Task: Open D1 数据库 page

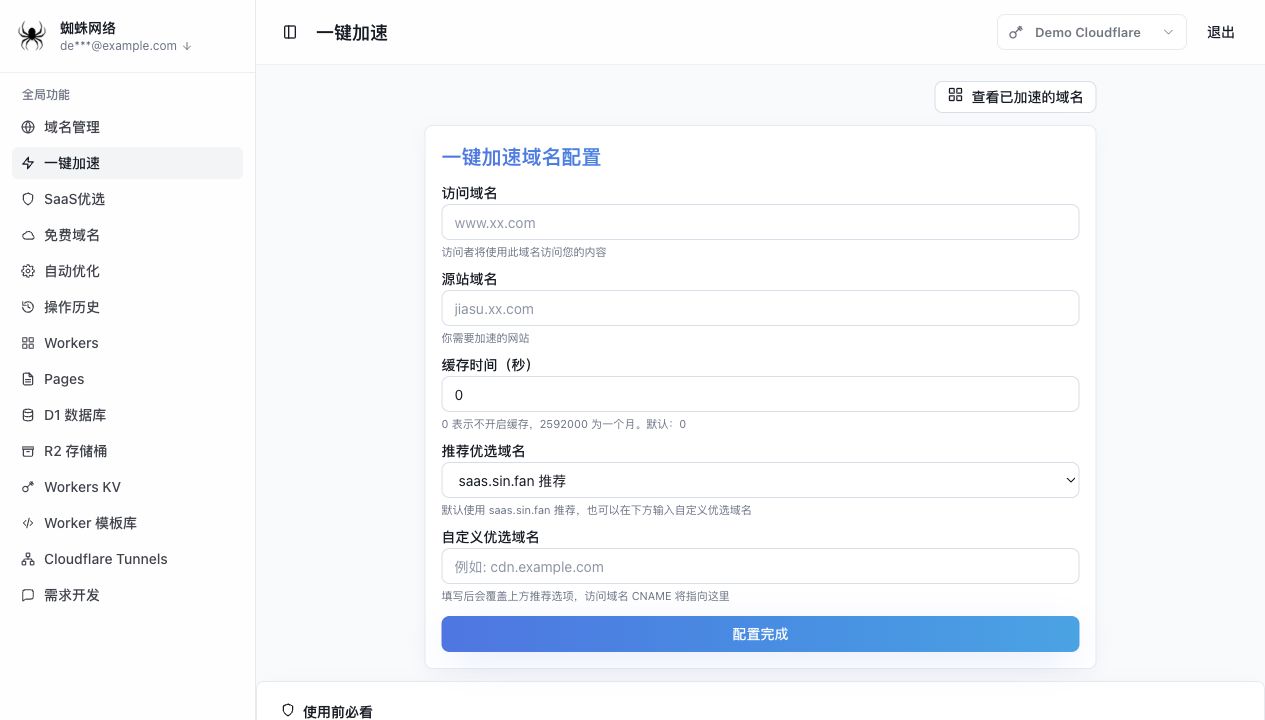Action: 127,415
